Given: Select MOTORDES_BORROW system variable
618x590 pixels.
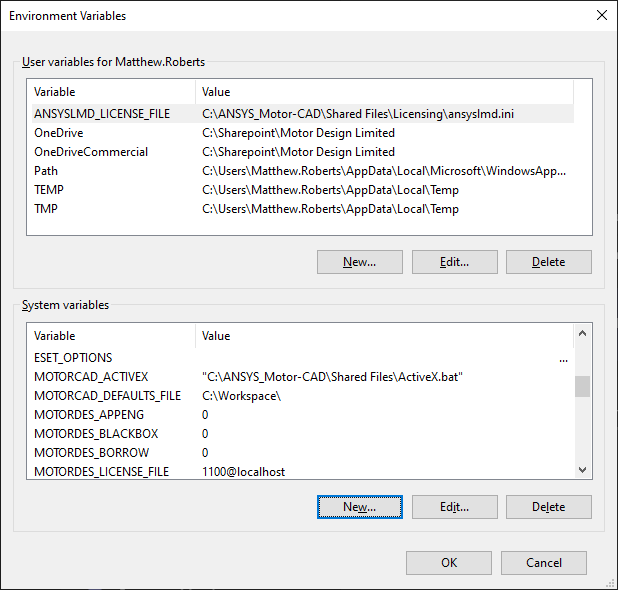Looking at the screenshot, I should [x=303, y=452].
